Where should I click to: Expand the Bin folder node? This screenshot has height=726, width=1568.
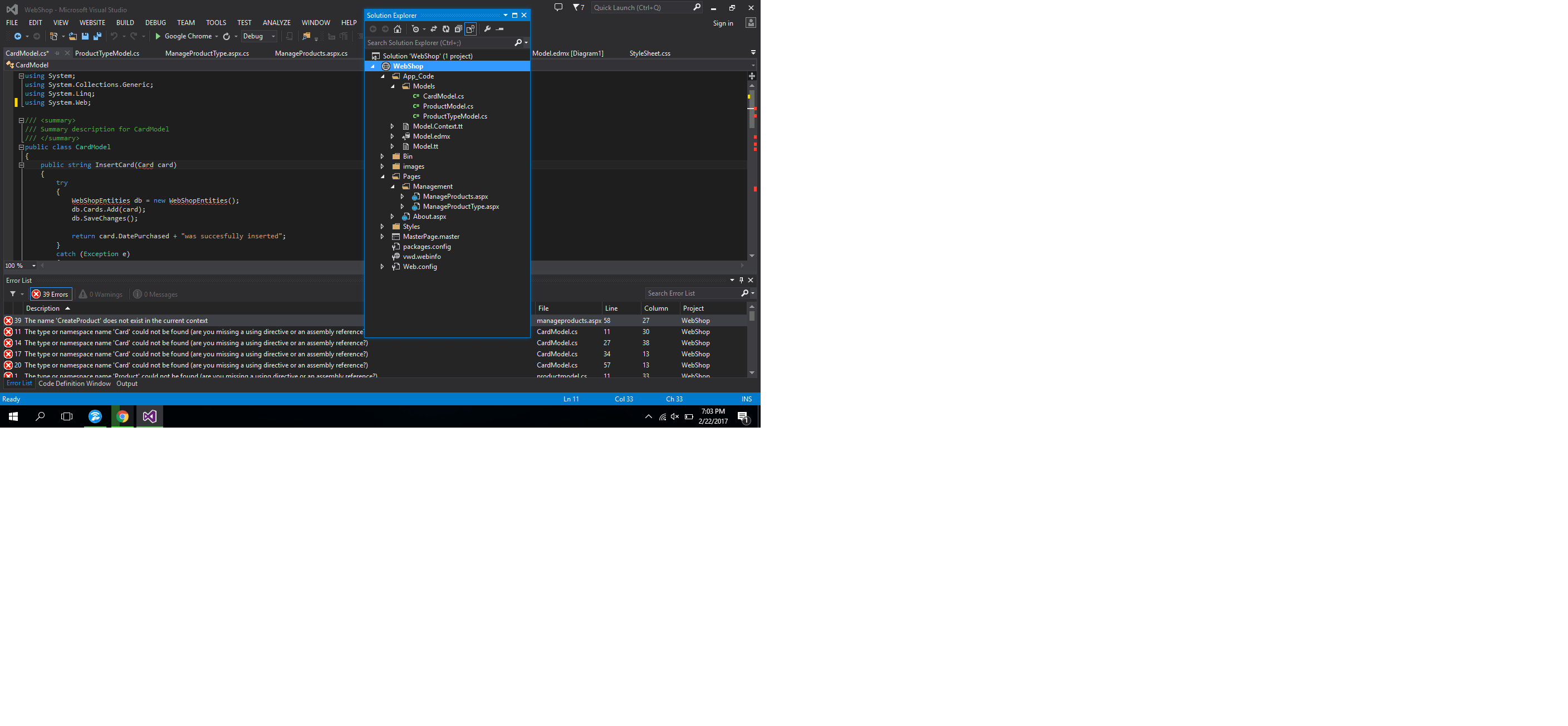383,156
